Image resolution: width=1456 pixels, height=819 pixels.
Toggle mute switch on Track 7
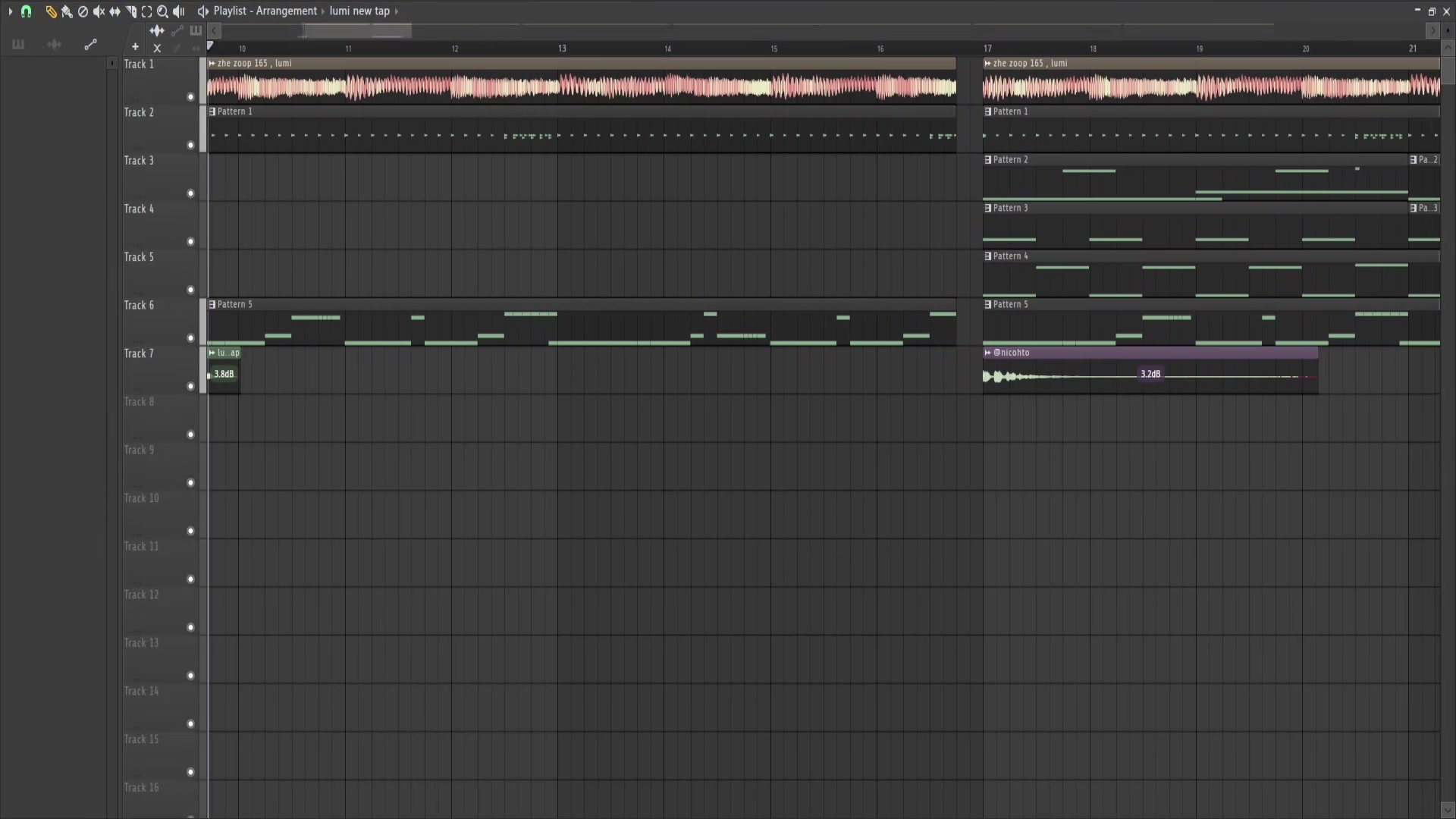tap(190, 386)
